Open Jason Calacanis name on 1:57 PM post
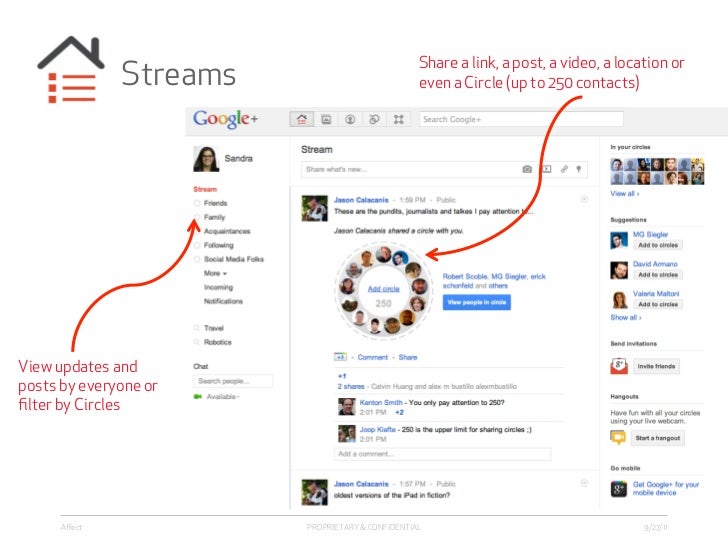 tap(361, 484)
